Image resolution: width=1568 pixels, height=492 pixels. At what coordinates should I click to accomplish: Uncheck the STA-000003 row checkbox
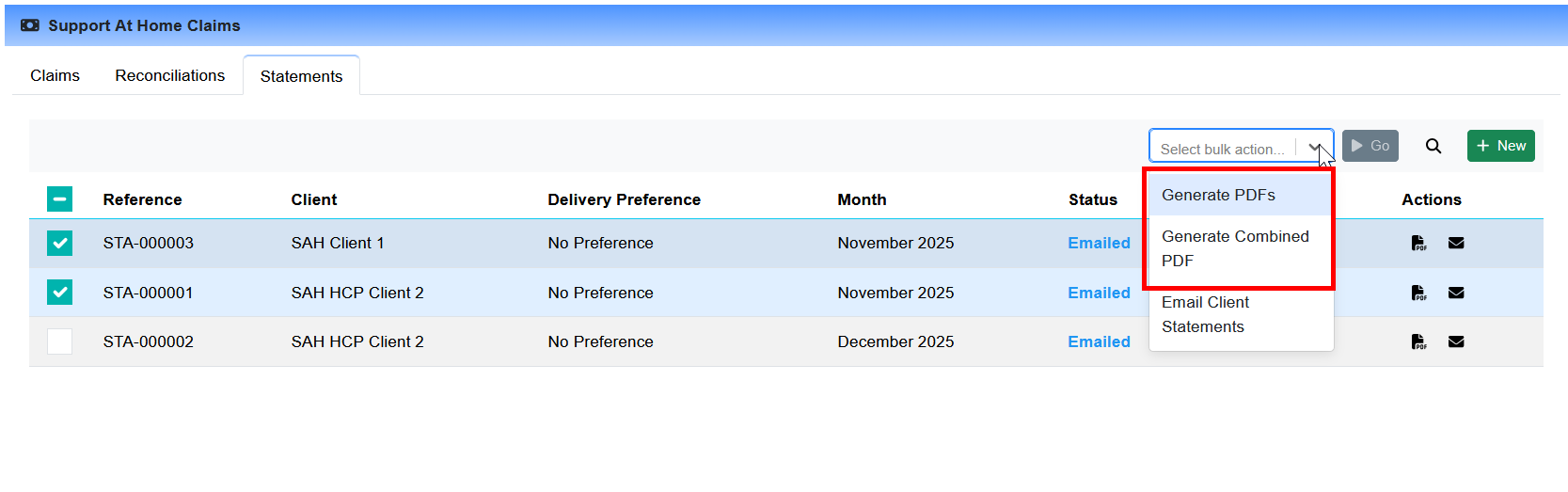point(59,244)
